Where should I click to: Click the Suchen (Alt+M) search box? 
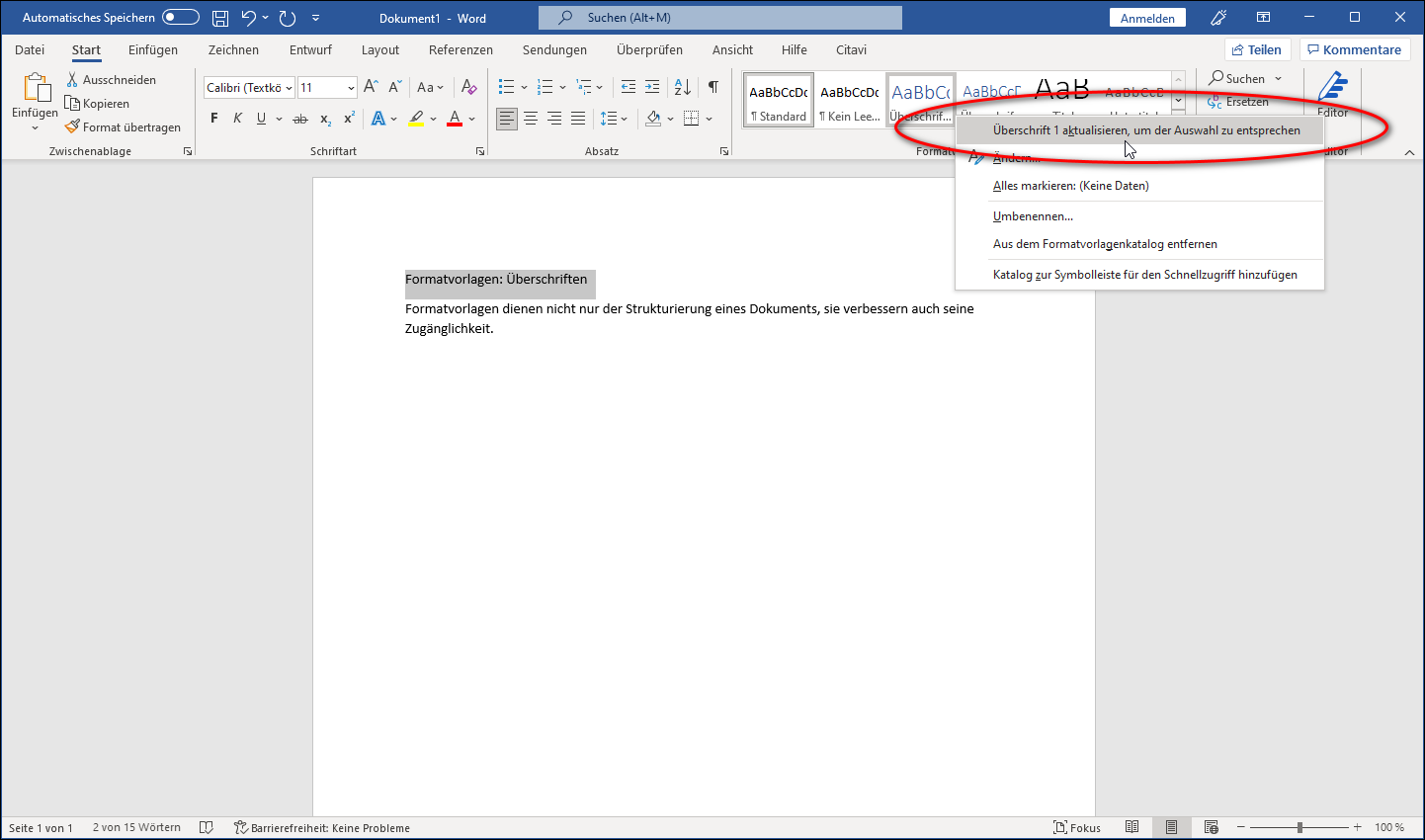(x=720, y=18)
